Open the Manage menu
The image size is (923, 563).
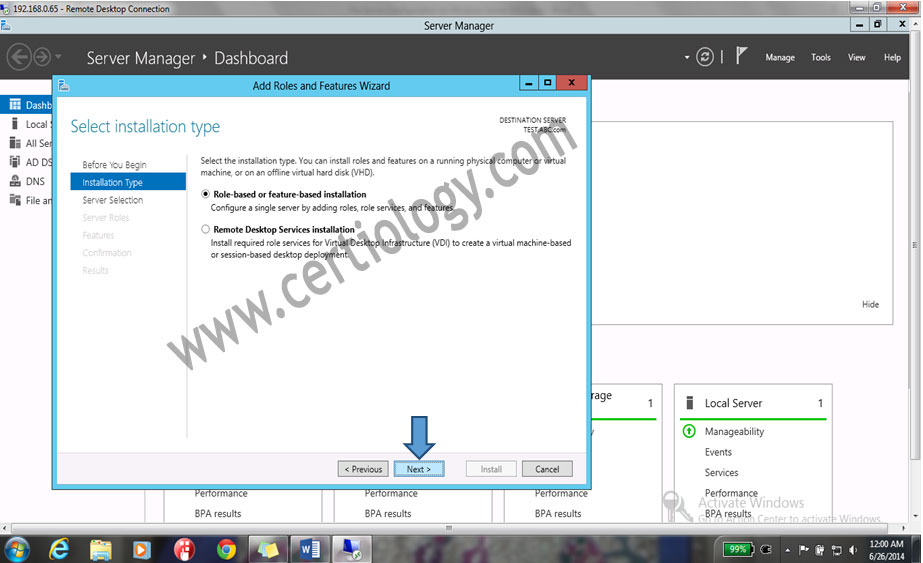[780, 58]
